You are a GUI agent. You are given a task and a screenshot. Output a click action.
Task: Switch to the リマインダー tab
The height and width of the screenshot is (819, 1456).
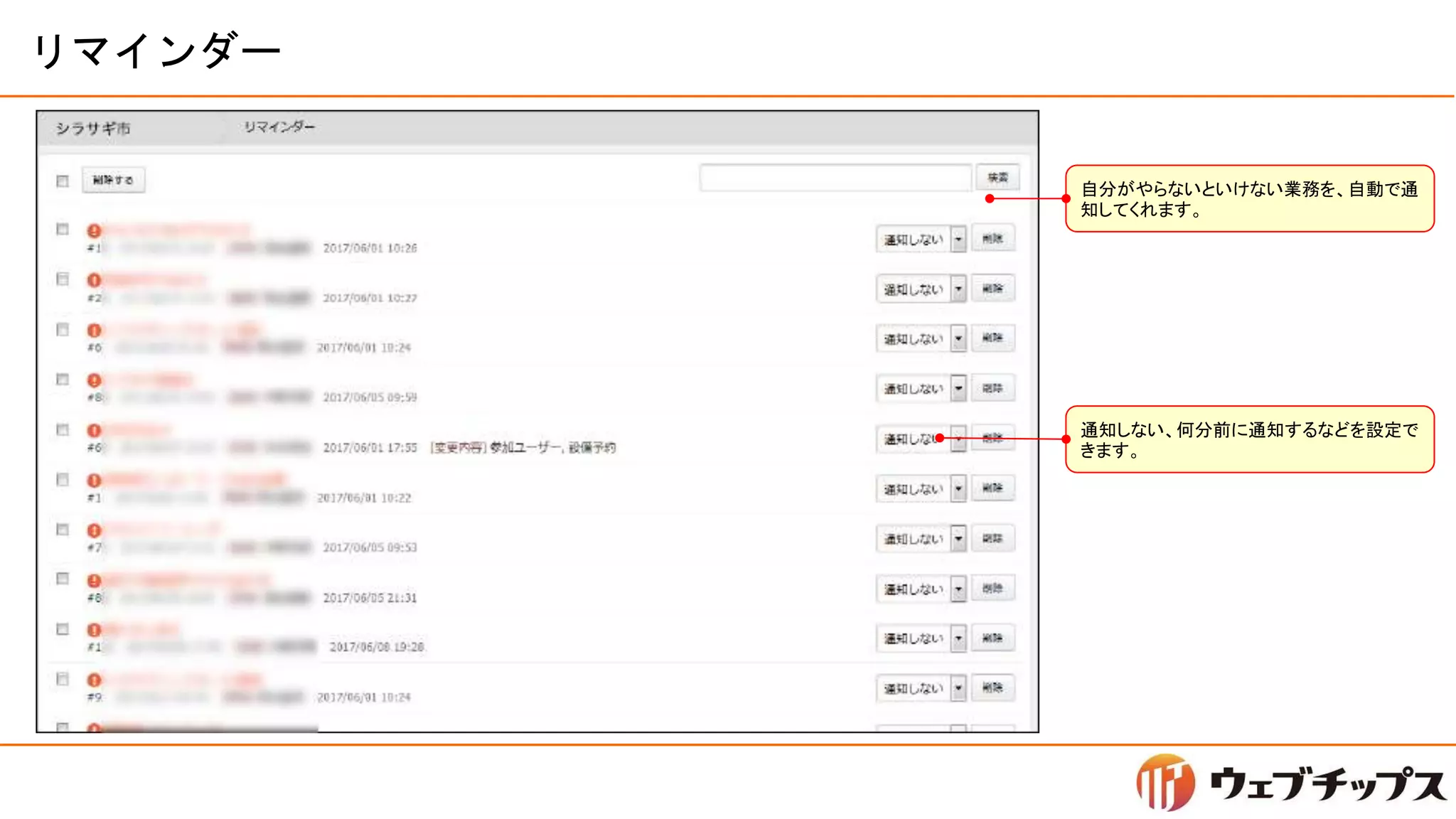pos(279,127)
